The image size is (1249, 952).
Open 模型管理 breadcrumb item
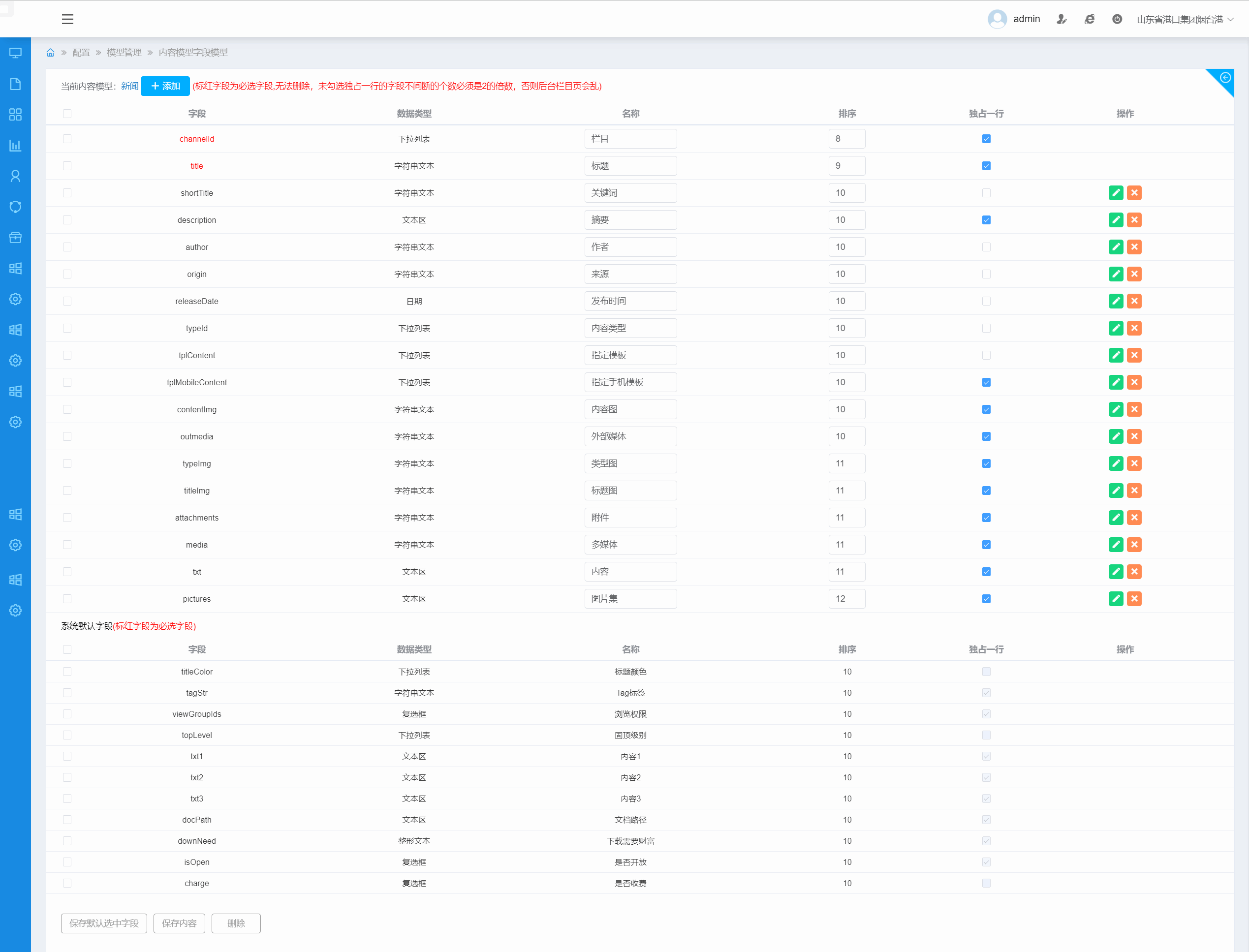(x=124, y=53)
